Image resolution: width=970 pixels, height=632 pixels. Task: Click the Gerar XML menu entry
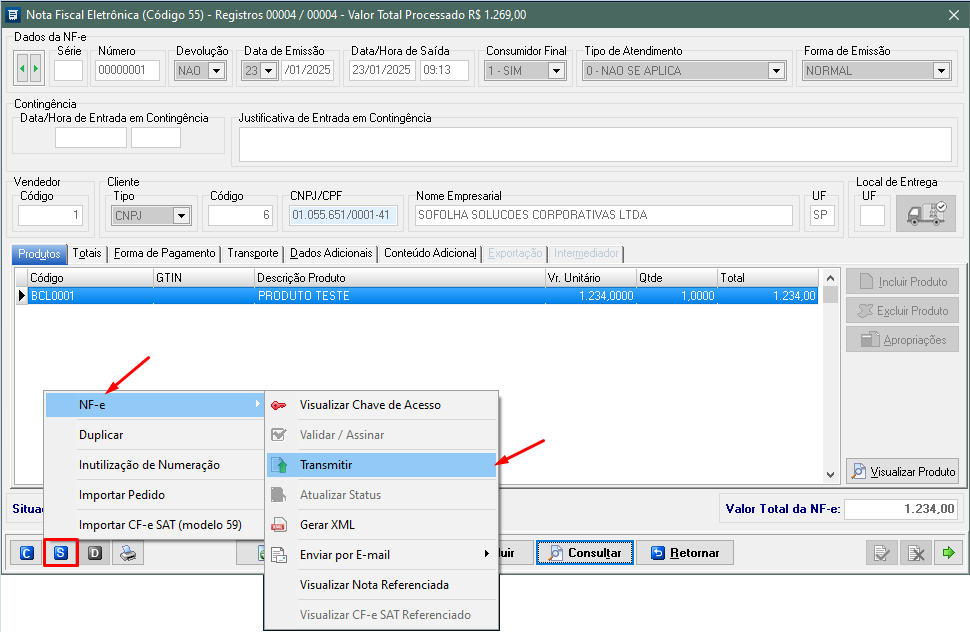[327, 525]
